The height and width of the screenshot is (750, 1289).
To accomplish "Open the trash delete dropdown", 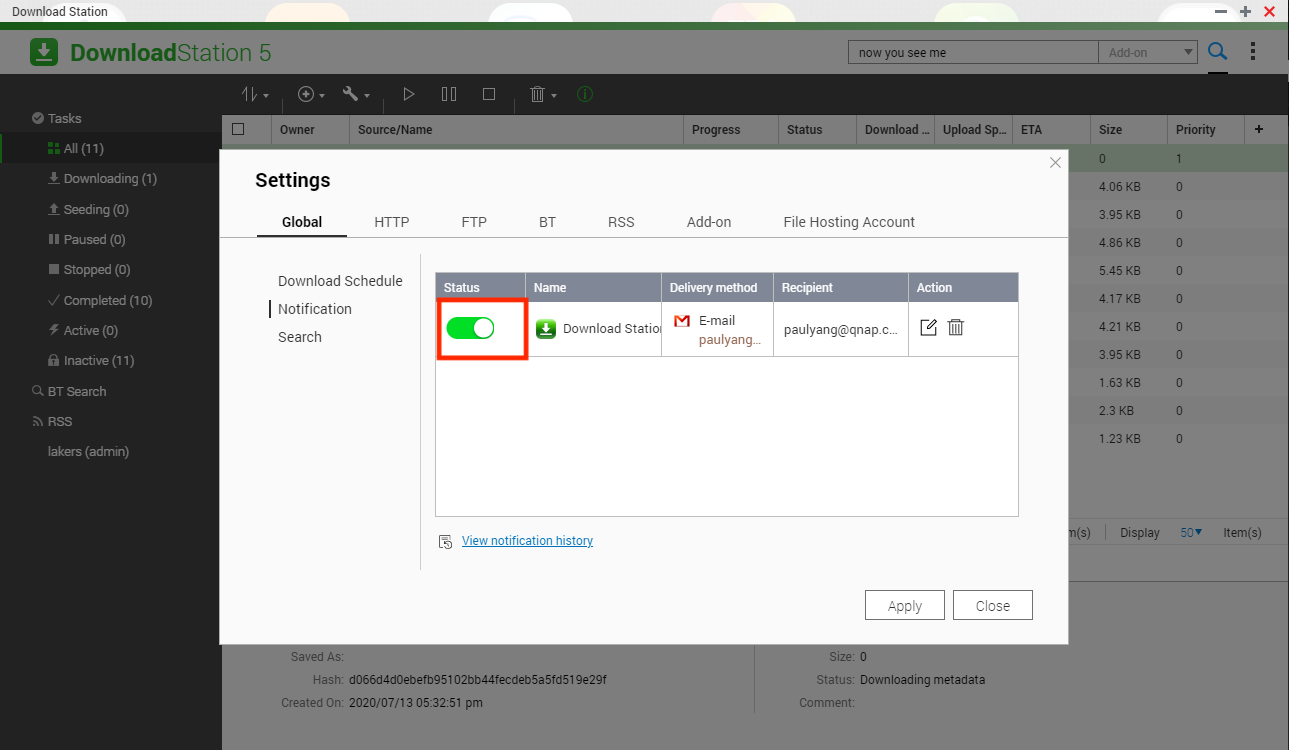I will click(542, 94).
